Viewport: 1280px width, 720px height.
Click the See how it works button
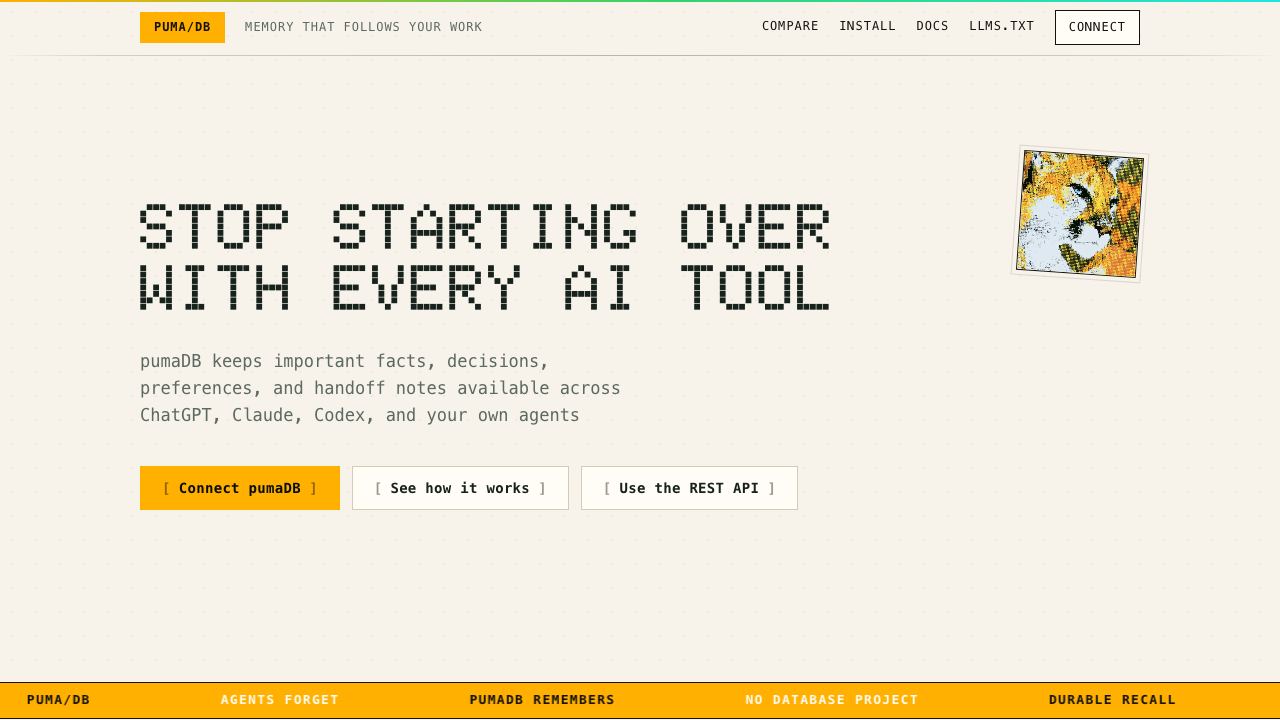pos(460,488)
